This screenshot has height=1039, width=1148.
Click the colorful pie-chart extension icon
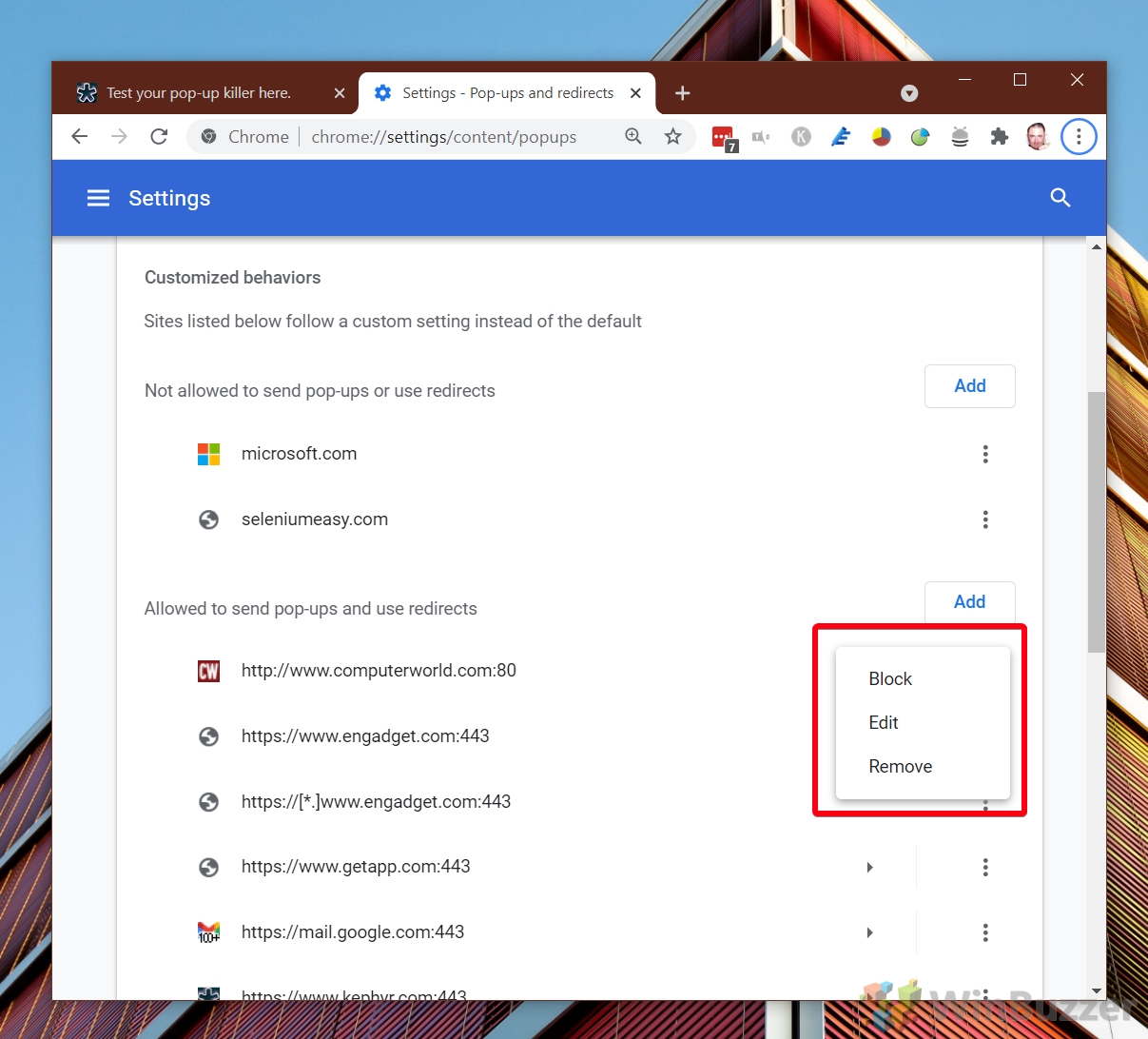coord(881,137)
